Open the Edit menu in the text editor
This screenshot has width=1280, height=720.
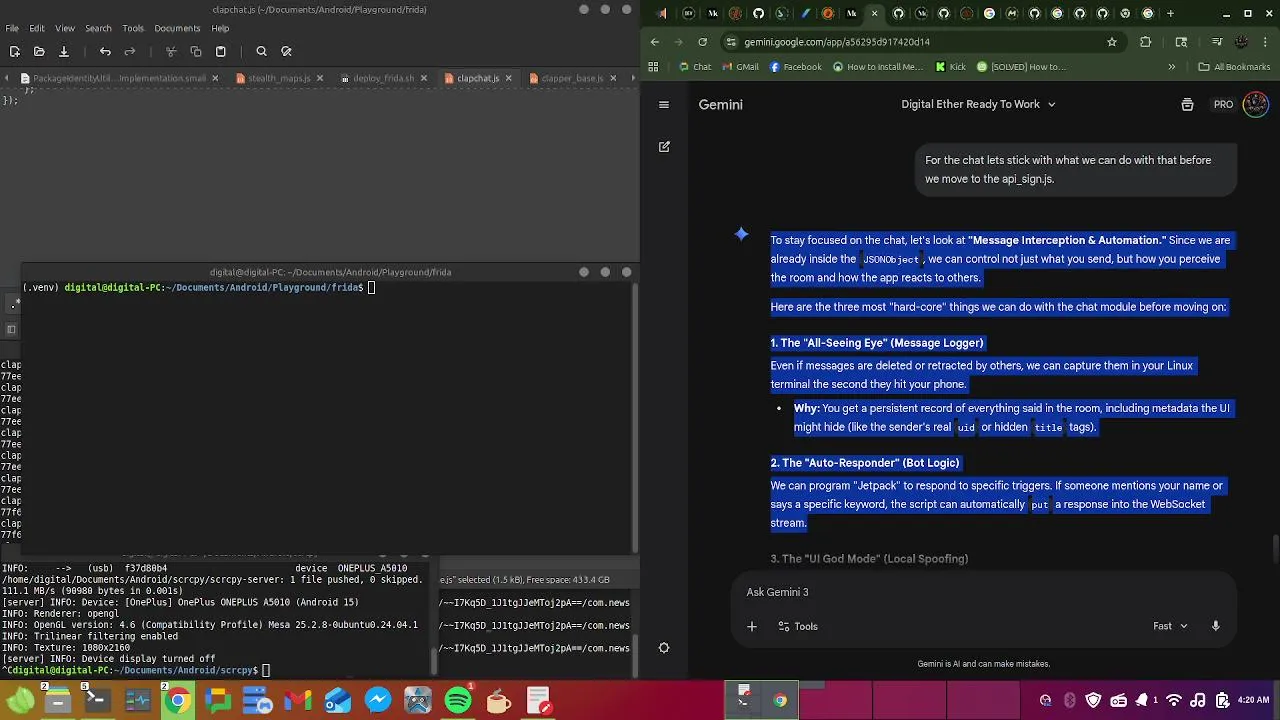pos(37,28)
